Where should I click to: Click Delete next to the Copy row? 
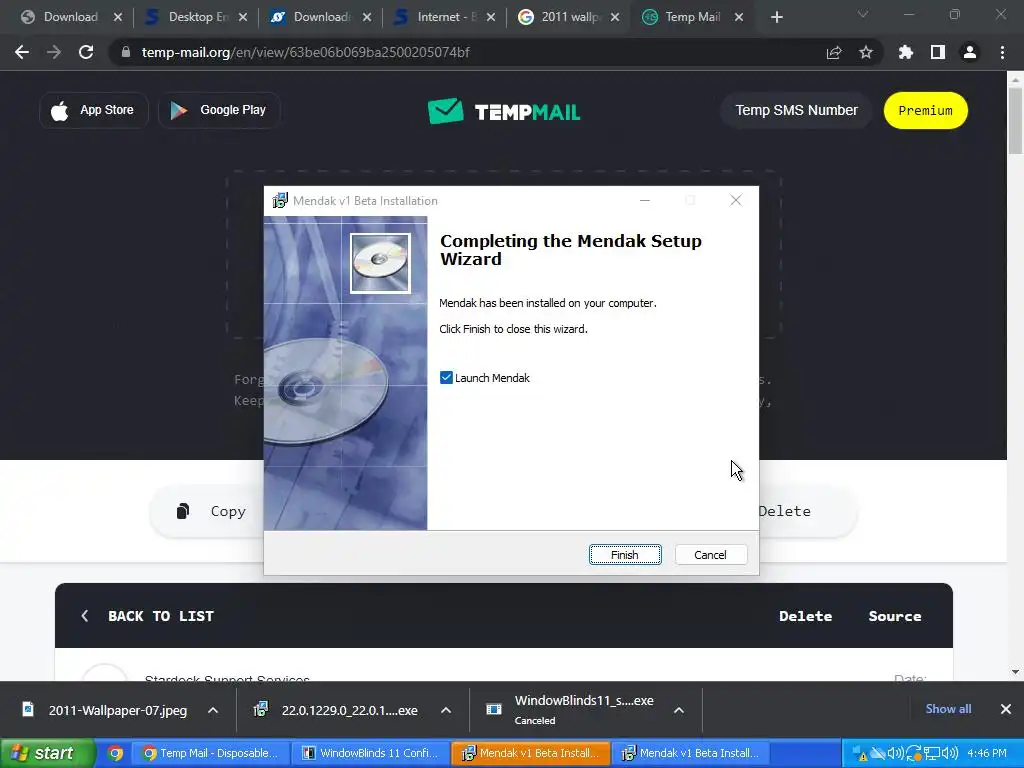(x=784, y=511)
